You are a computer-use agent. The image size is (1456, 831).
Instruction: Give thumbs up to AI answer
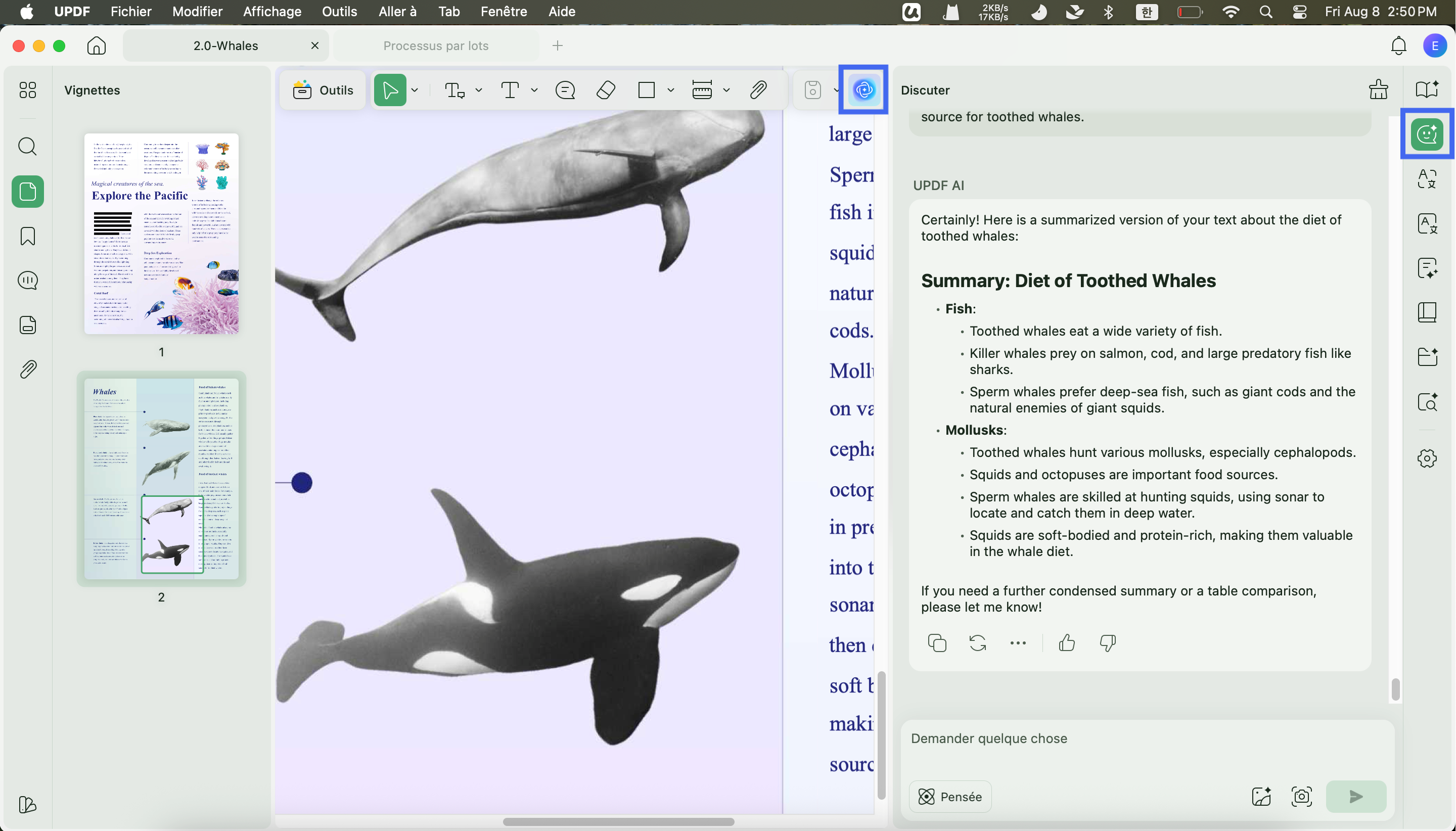[x=1066, y=643]
